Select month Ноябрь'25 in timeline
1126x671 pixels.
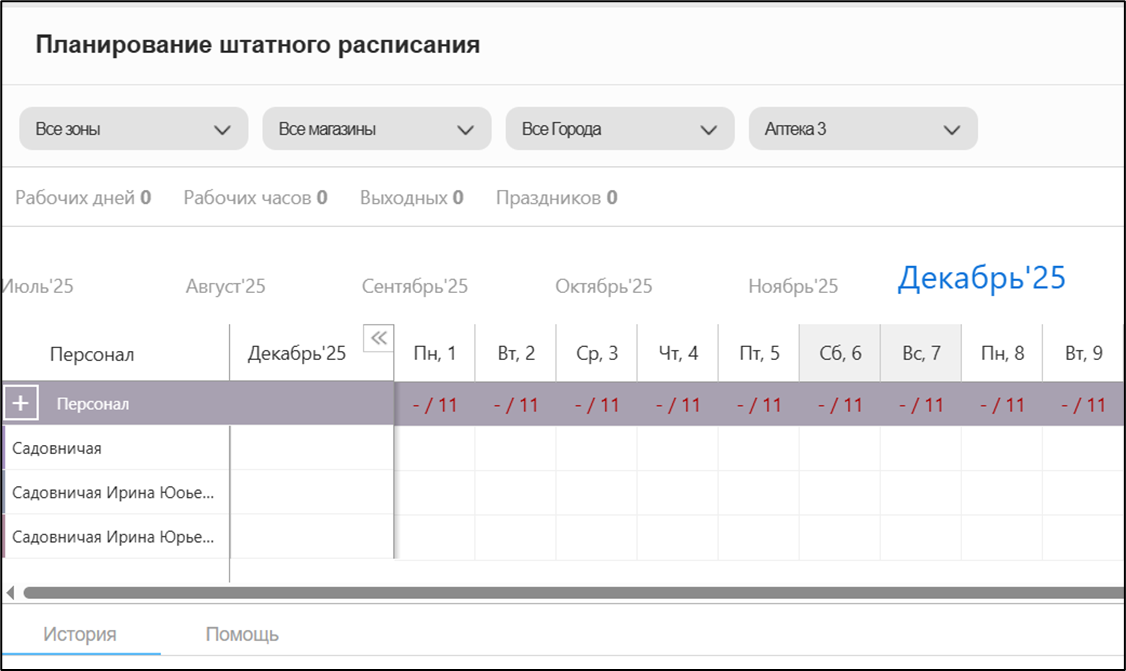click(793, 287)
